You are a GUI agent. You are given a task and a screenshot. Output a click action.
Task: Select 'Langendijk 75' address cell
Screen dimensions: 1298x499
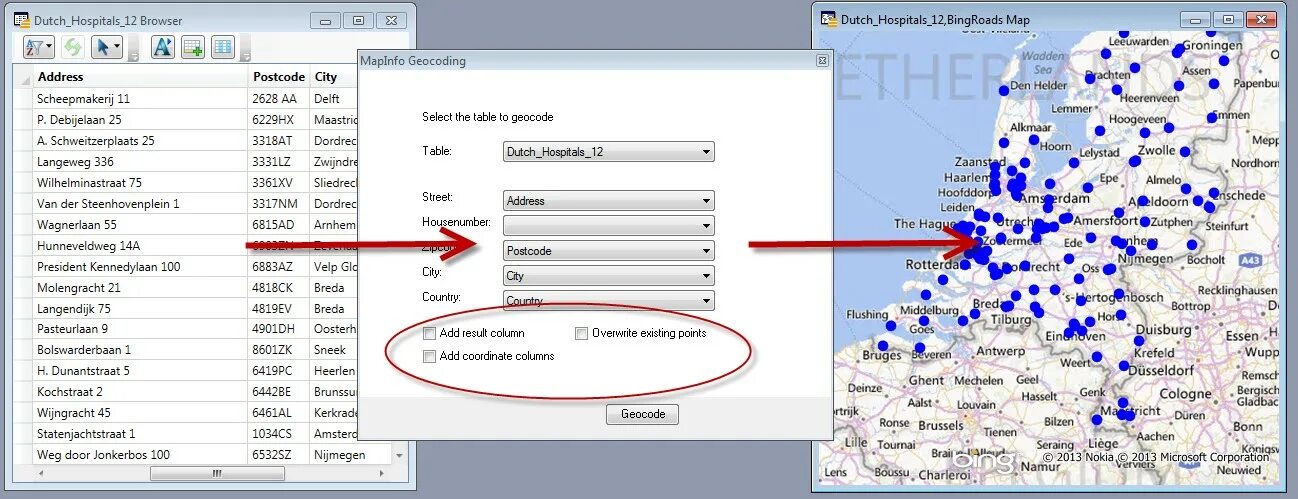(x=140, y=309)
